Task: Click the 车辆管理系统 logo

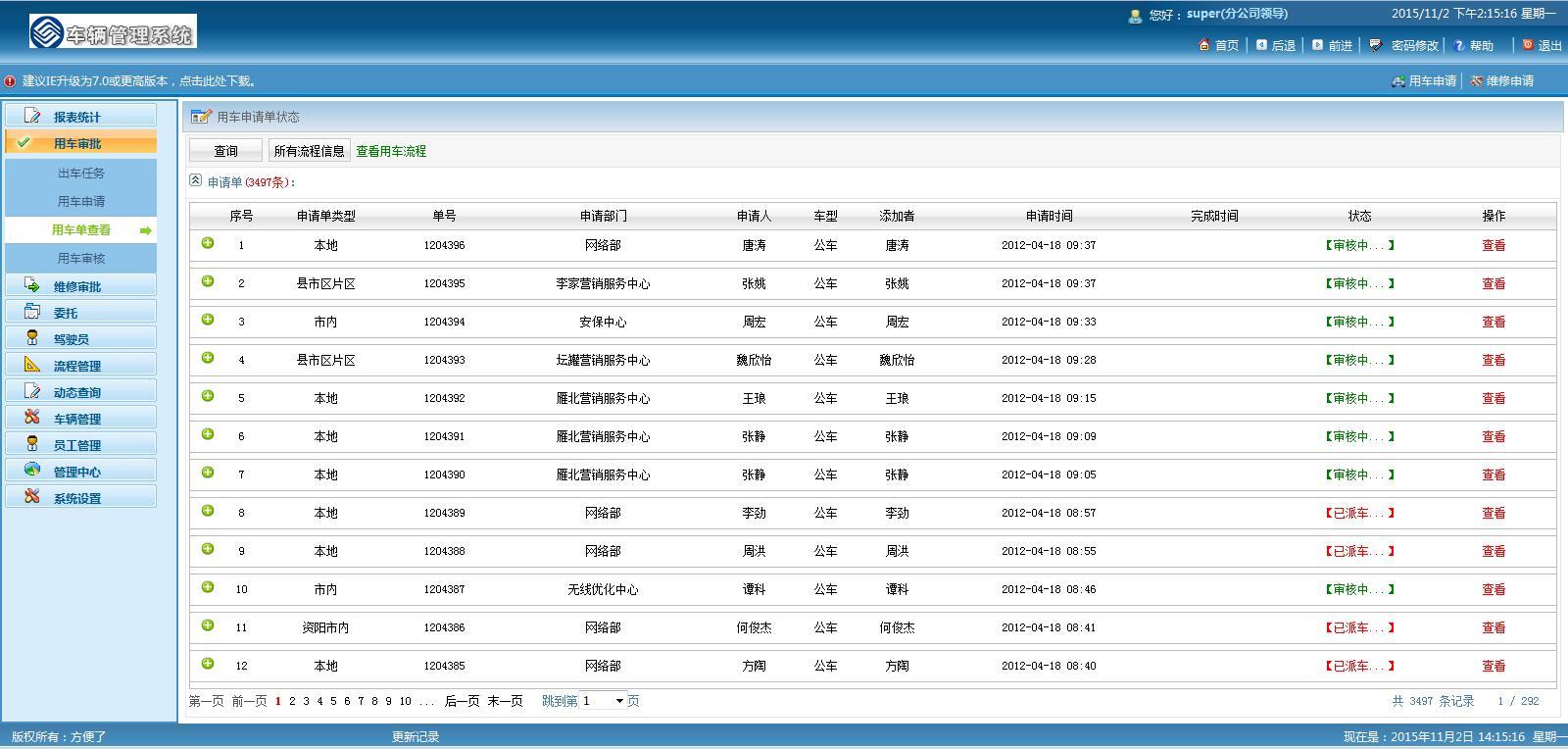Action: tap(113, 31)
